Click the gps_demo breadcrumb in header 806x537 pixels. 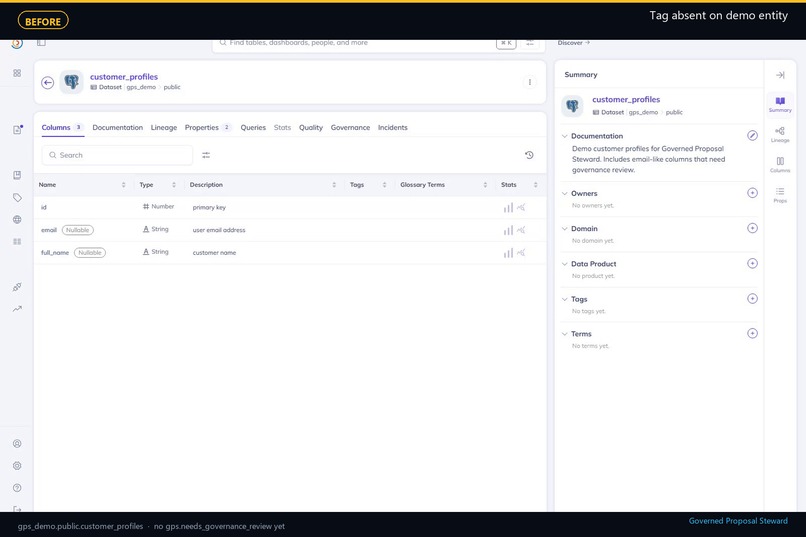click(x=141, y=87)
